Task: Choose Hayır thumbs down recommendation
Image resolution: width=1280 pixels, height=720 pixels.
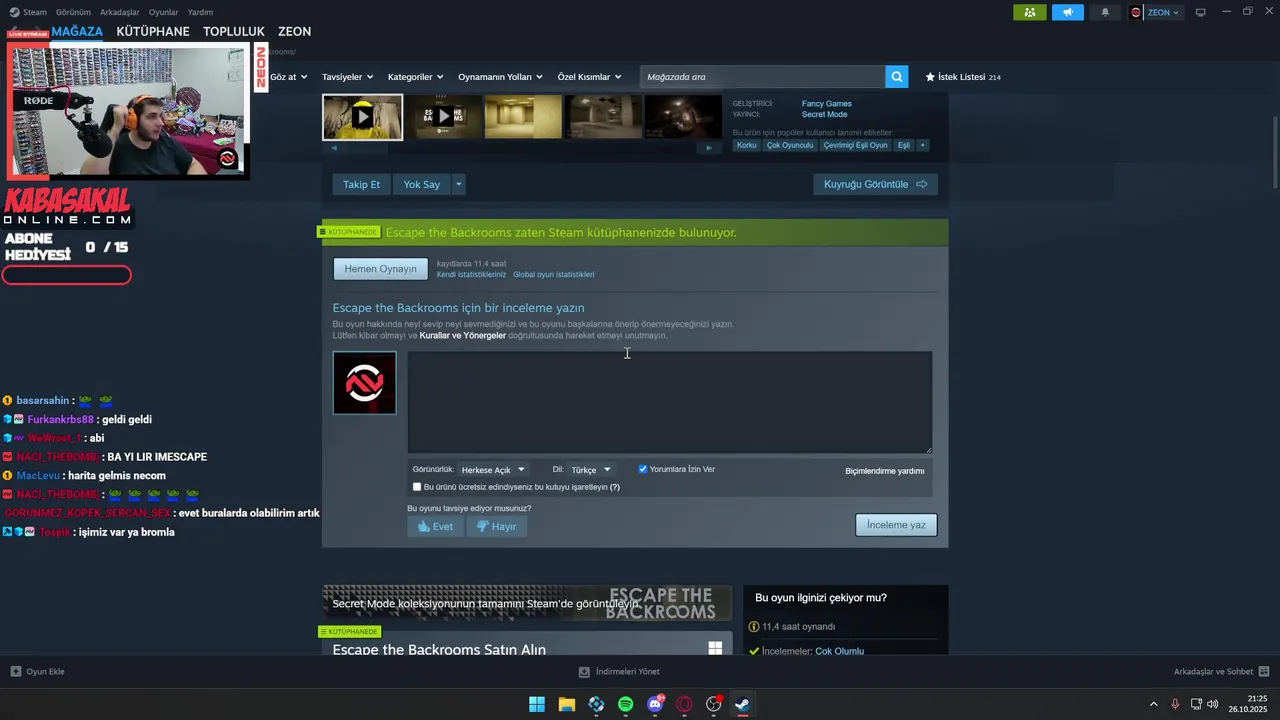Action: [497, 526]
